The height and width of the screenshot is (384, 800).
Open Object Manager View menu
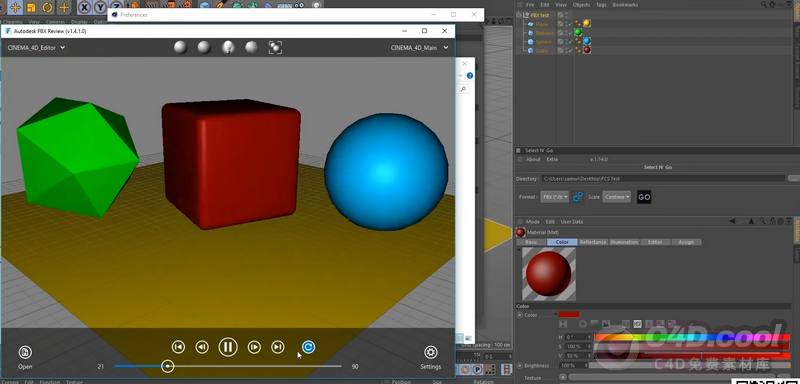tap(561, 5)
